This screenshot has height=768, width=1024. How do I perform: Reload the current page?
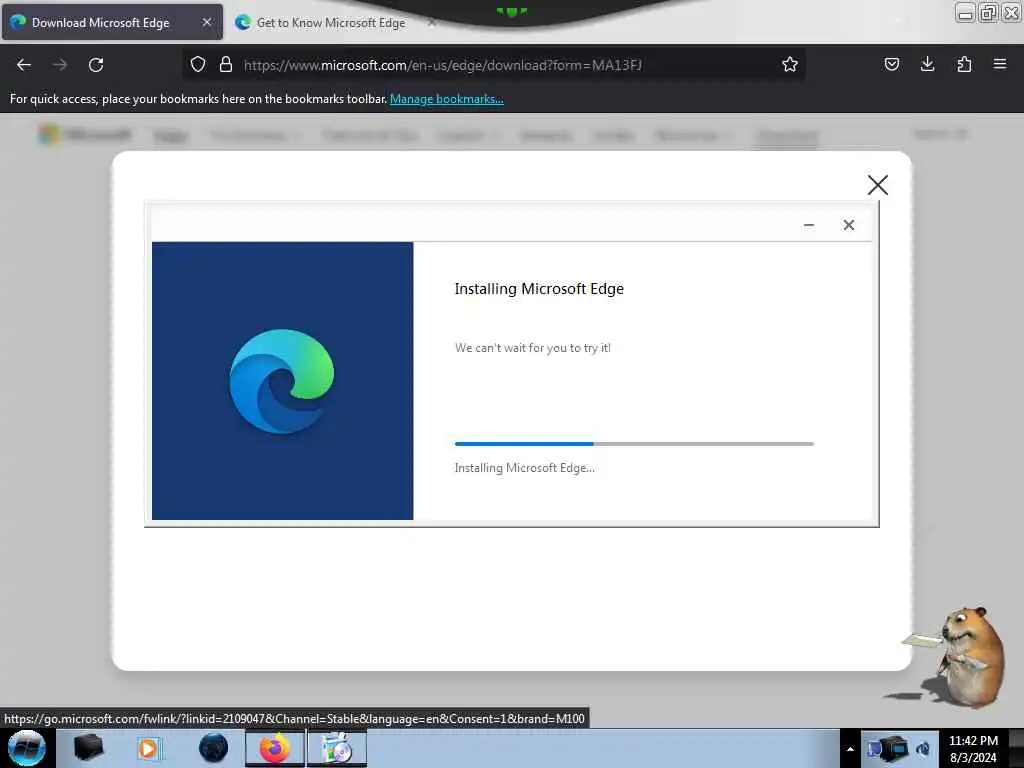(96, 65)
